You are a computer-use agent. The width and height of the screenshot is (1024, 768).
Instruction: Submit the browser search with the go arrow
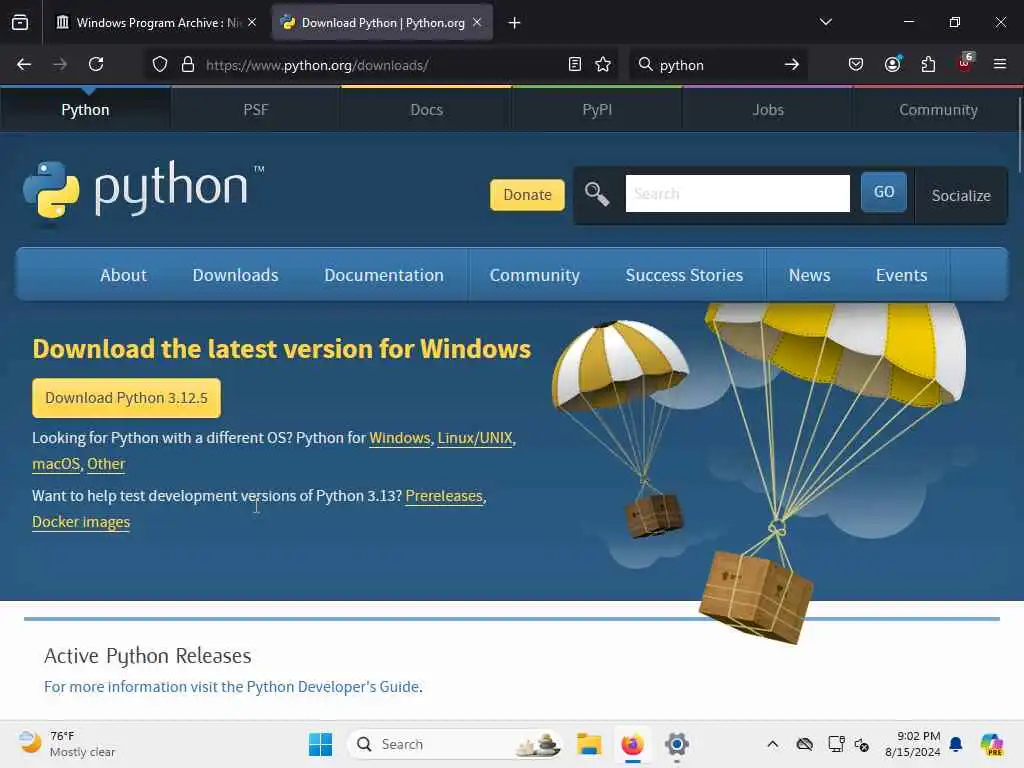[x=792, y=65]
